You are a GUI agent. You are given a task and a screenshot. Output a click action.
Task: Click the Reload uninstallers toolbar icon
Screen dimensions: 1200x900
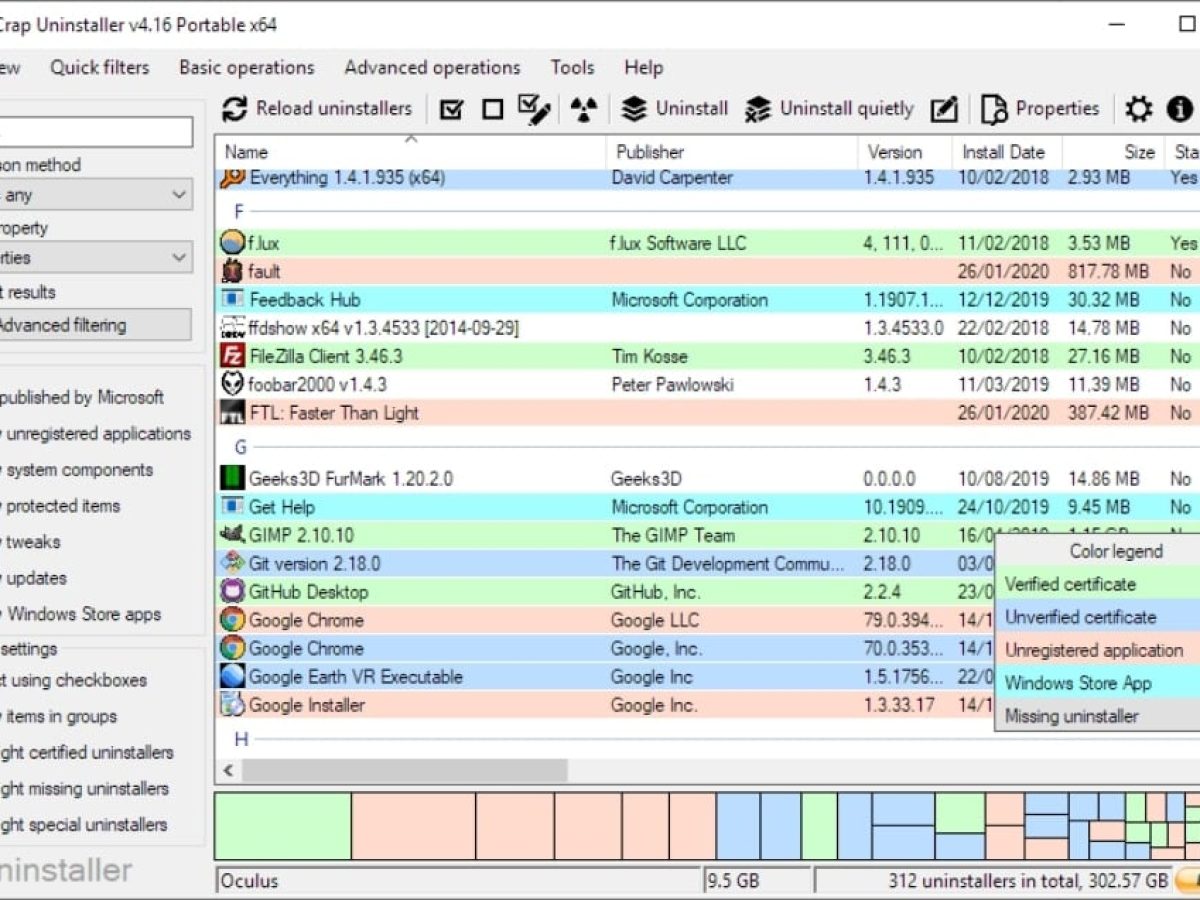234,109
